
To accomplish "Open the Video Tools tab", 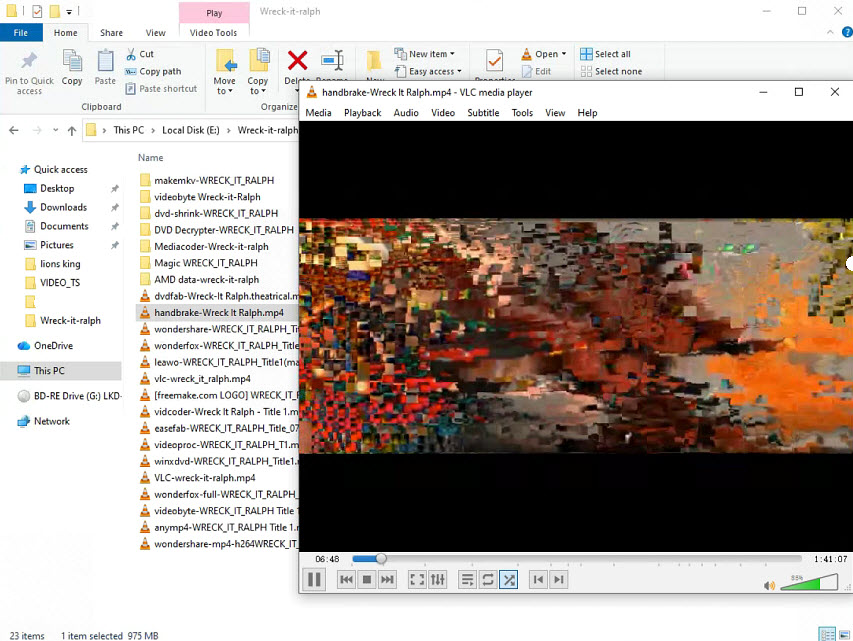I will pos(213,33).
